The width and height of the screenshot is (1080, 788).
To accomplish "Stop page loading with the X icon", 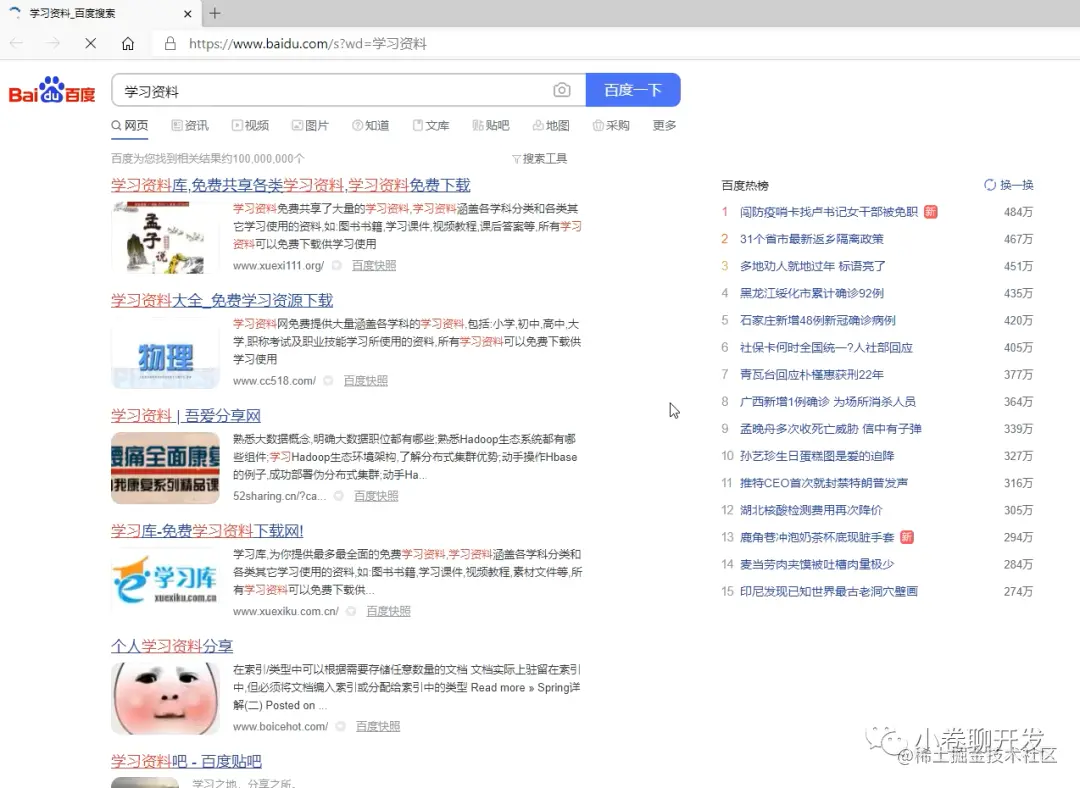I will 90,44.
